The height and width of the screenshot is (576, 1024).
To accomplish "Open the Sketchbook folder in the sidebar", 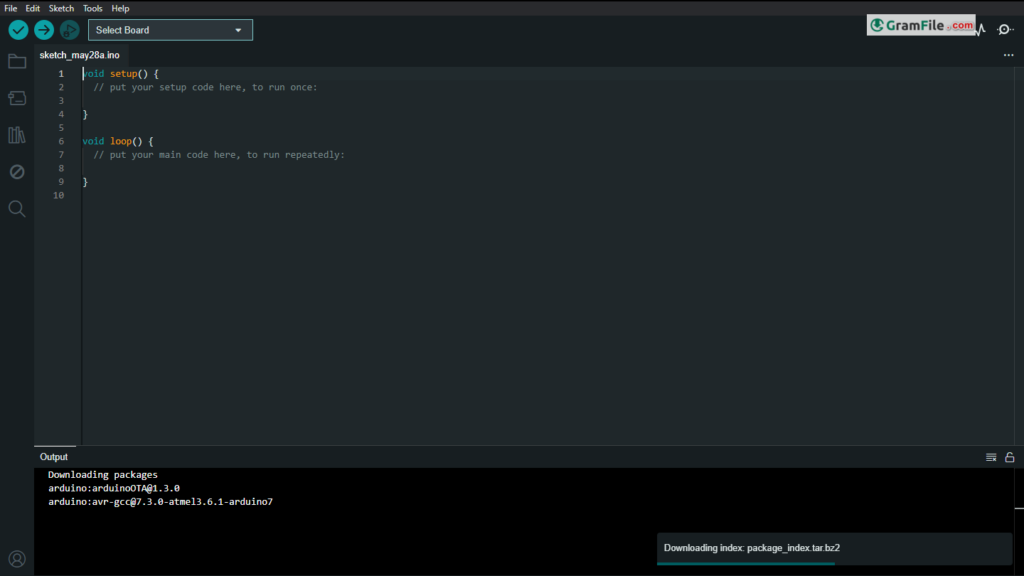I will coord(17,62).
